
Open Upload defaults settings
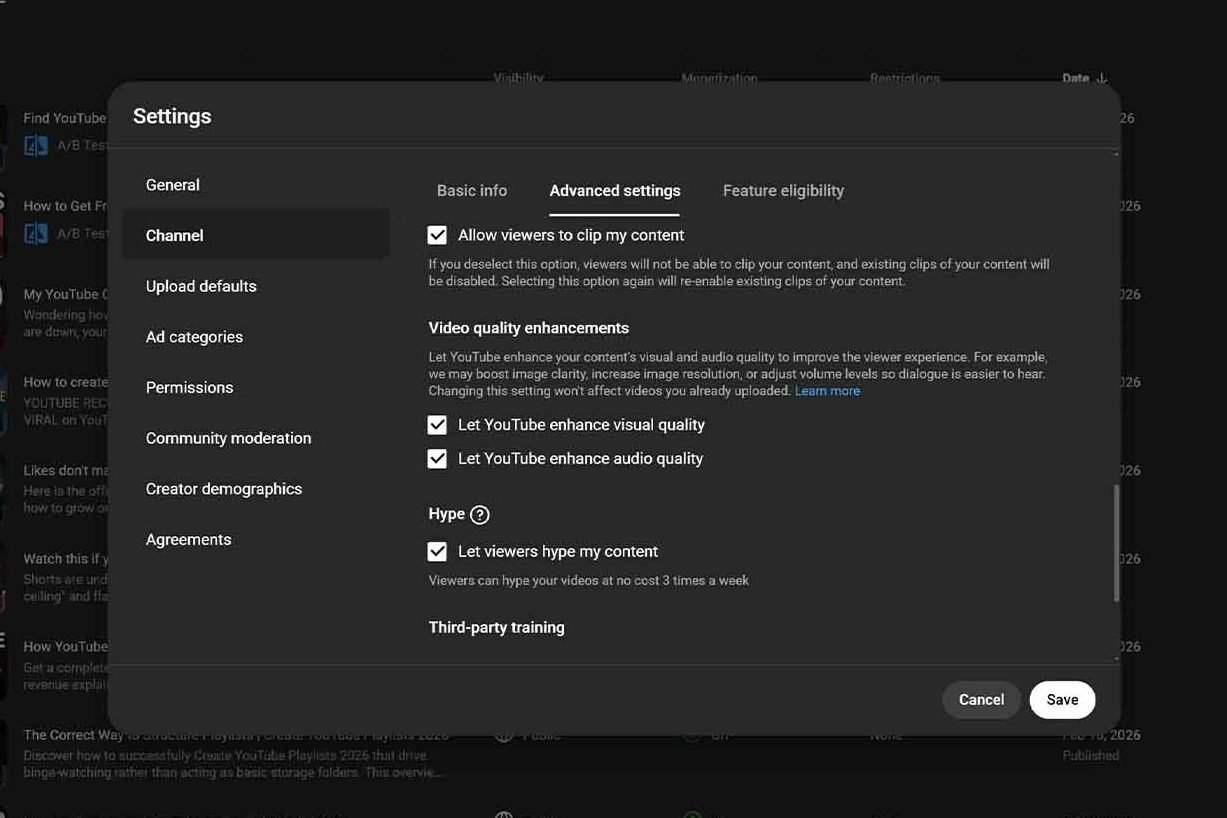(201, 286)
